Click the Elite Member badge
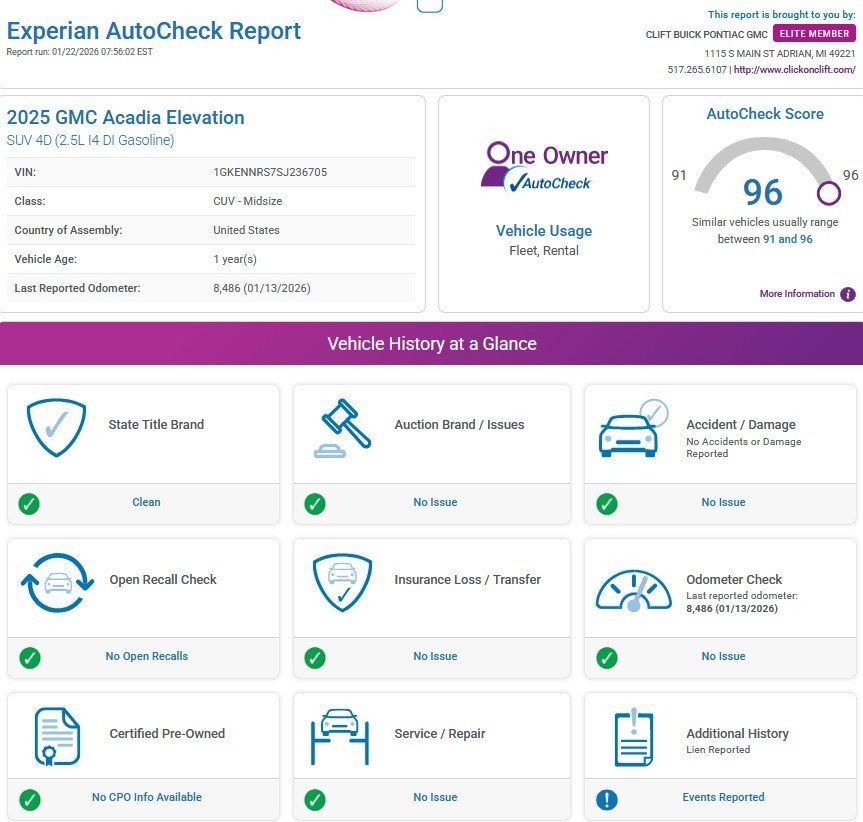The width and height of the screenshot is (863, 822). [814, 34]
